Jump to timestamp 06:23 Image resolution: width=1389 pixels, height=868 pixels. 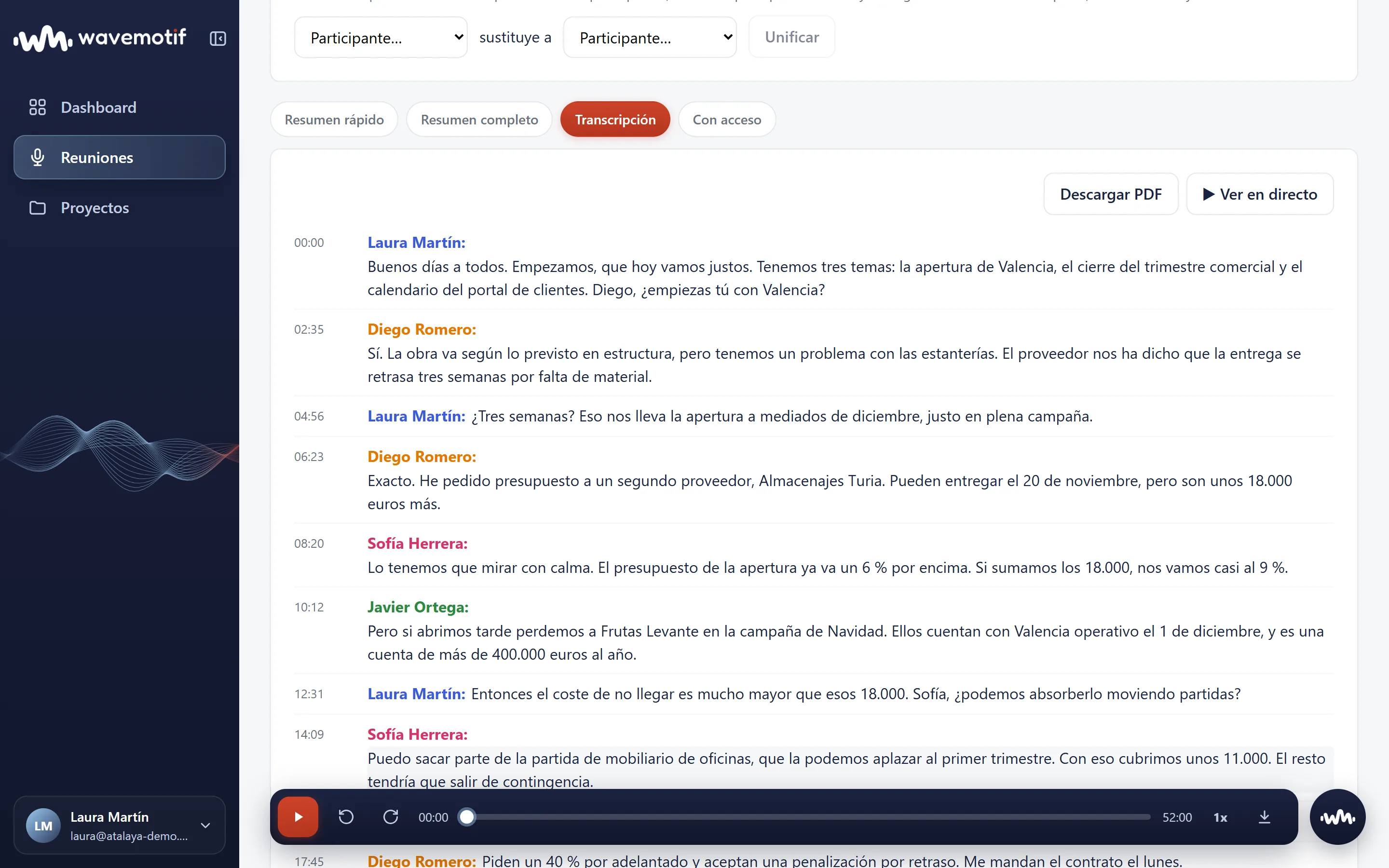pyautogui.click(x=309, y=457)
